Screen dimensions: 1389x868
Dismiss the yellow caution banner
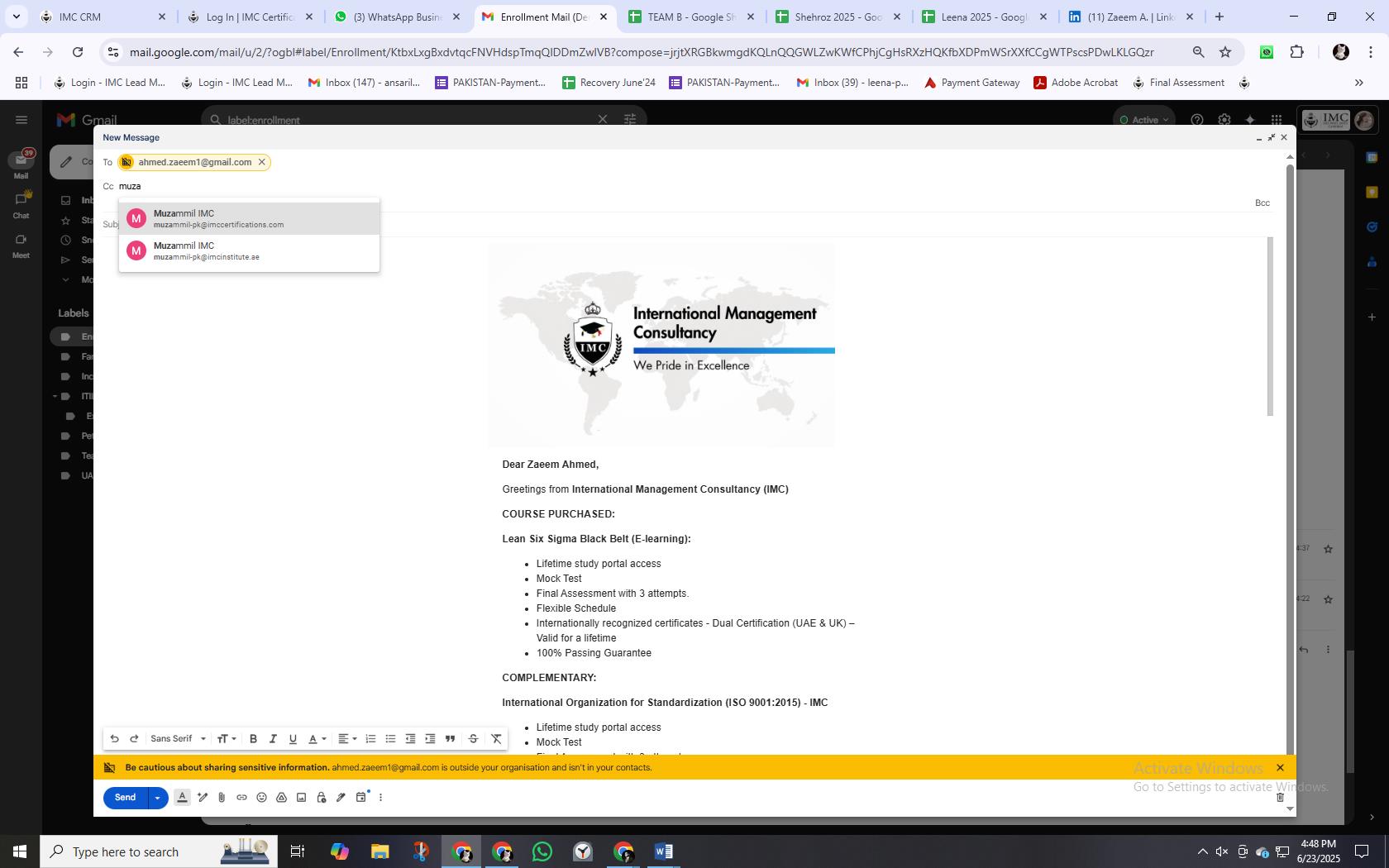click(1280, 768)
